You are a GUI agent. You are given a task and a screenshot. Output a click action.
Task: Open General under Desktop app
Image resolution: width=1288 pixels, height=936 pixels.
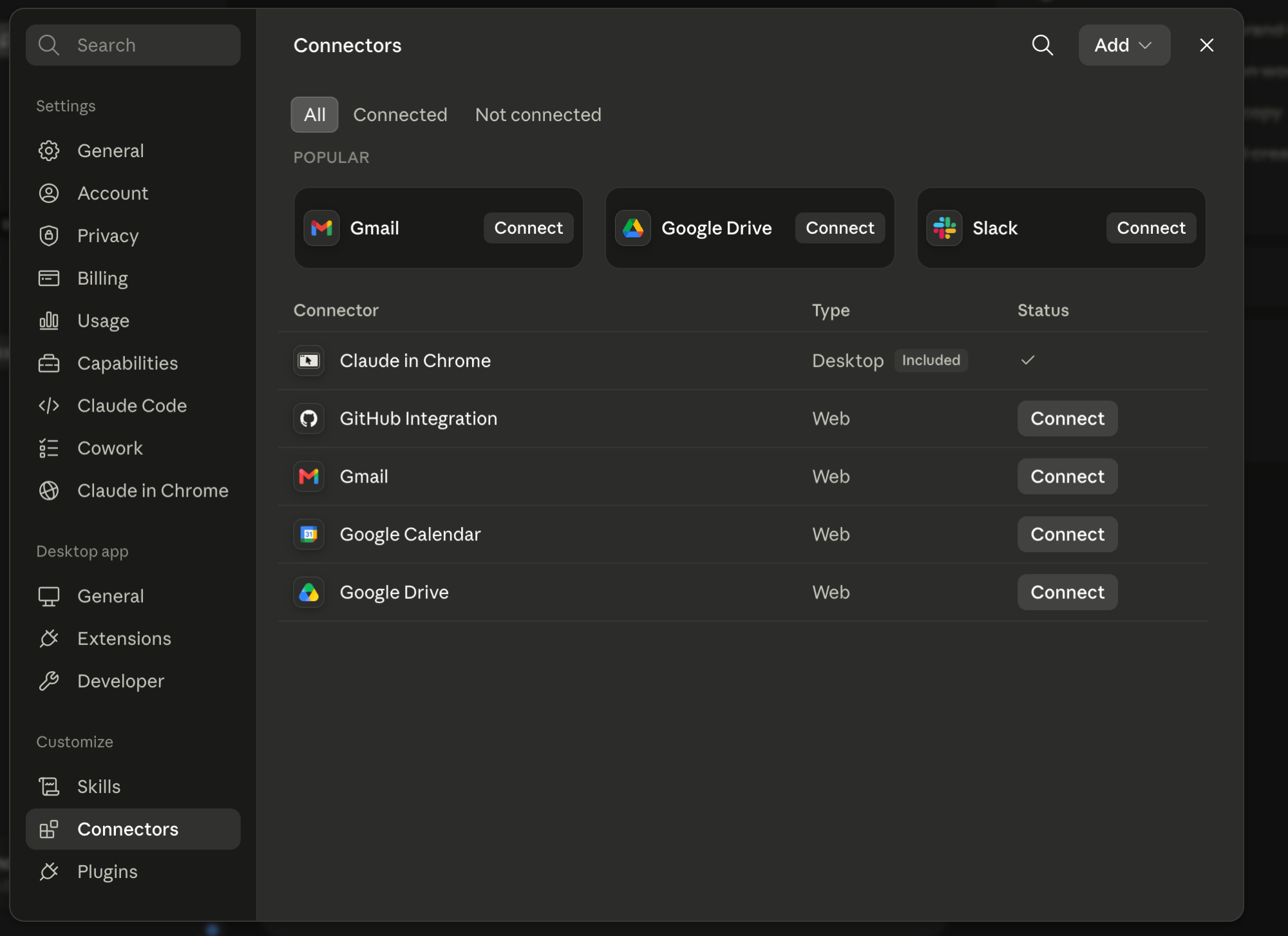(x=133, y=597)
